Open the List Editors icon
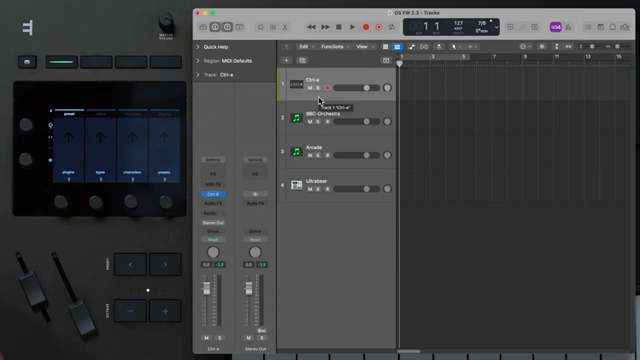This screenshot has height=360, width=640. (588, 27)
